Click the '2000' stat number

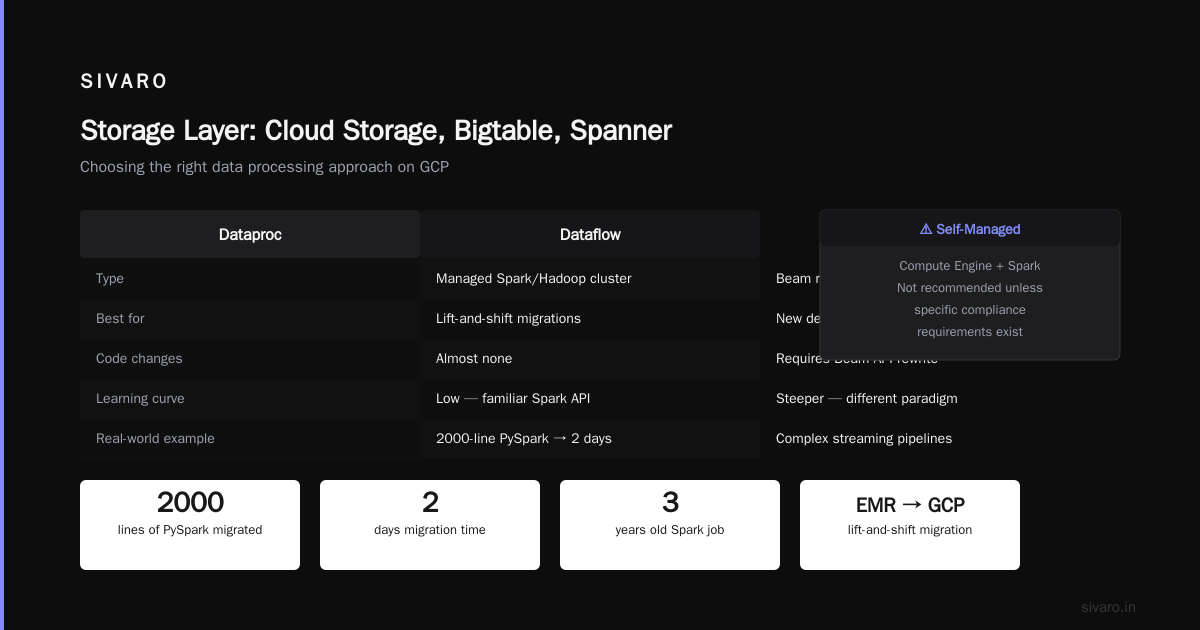pos(190,502)
